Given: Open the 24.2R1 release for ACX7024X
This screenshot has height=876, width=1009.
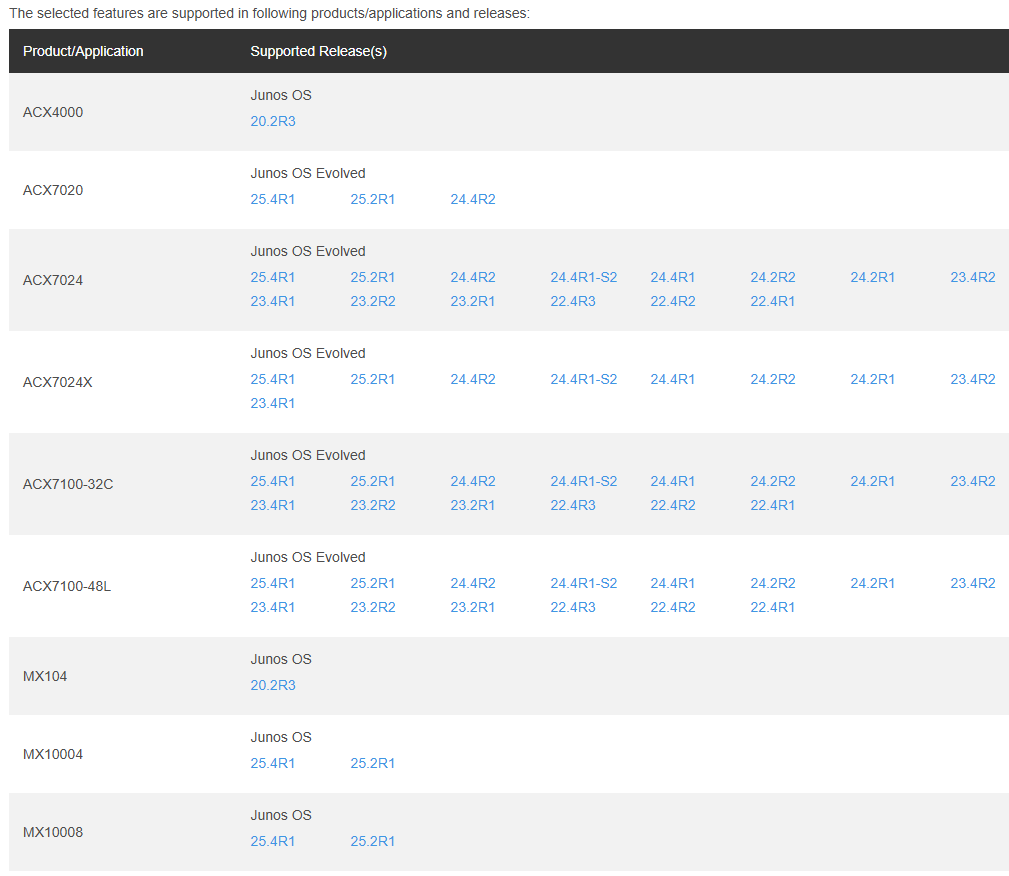Looking at the screenshot, I should (872, 379).
